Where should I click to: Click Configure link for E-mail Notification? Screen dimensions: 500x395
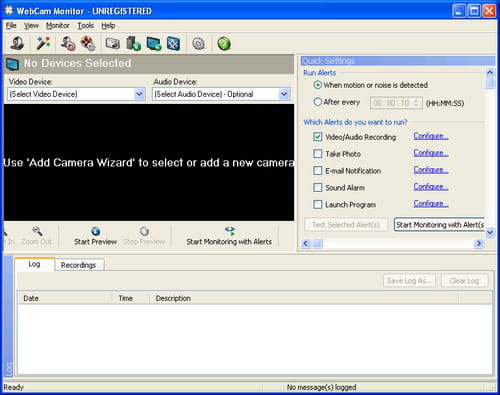(431, 170)
